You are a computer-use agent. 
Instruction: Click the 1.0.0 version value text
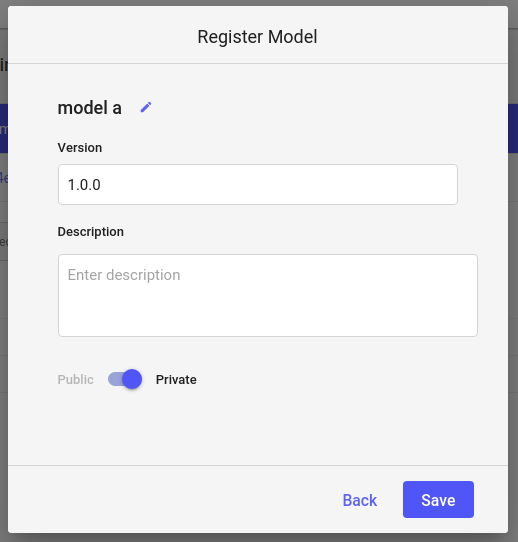84,185
